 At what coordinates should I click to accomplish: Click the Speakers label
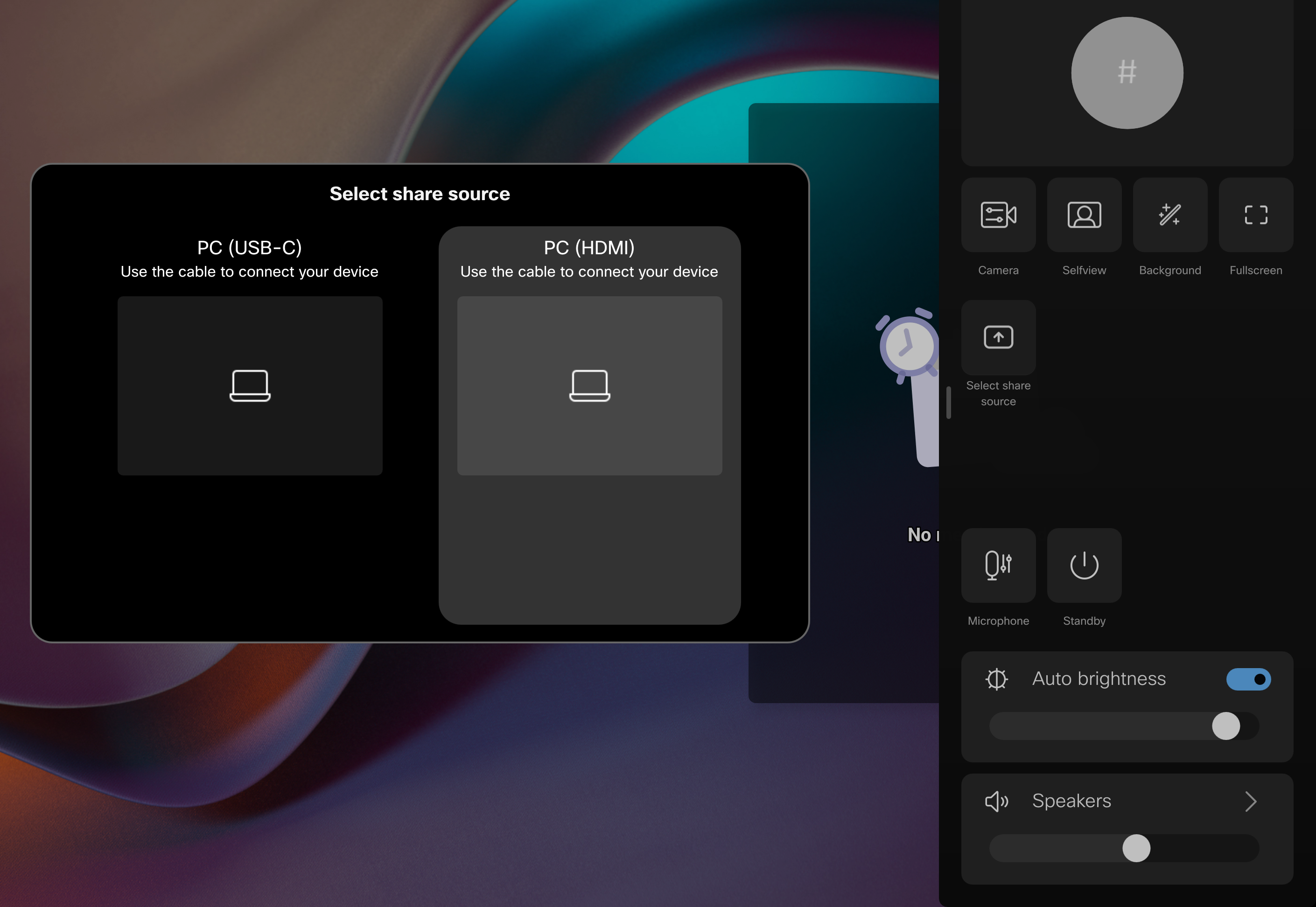pos(1071,801)
